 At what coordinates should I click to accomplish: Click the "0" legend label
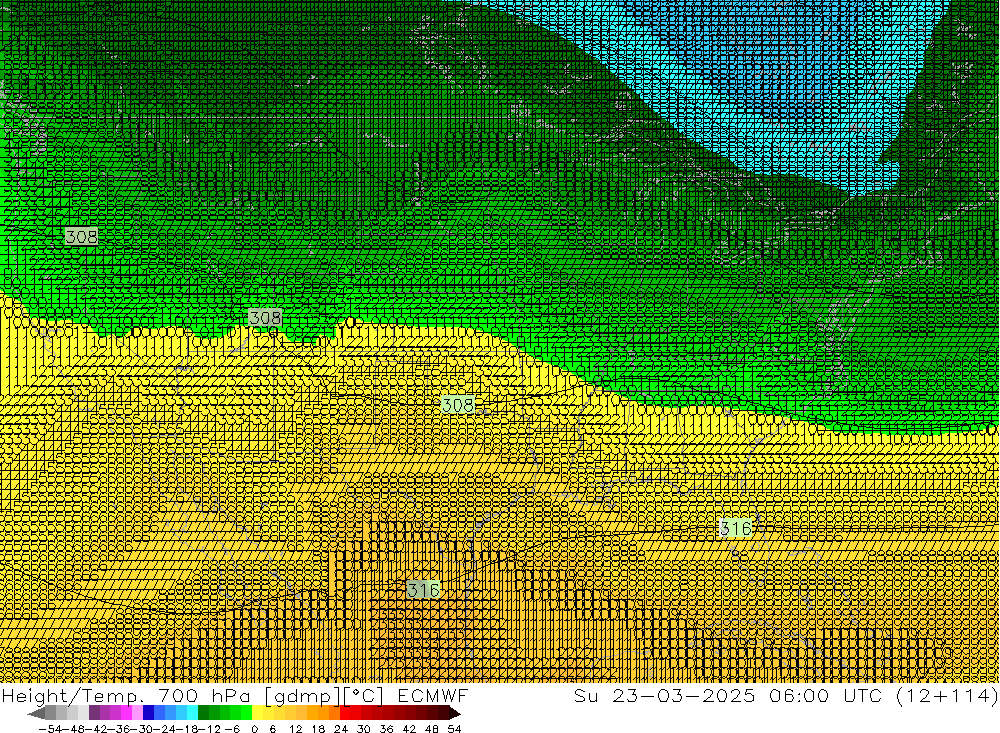(x=254, y=729)
